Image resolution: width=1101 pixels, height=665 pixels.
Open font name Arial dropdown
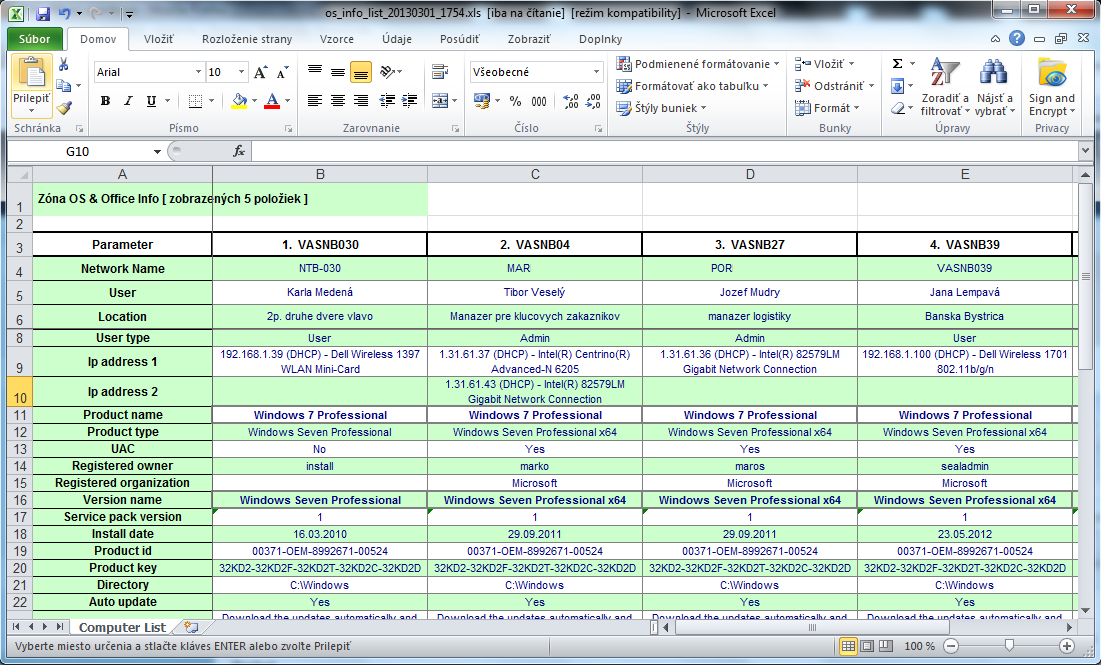[198, 72]
